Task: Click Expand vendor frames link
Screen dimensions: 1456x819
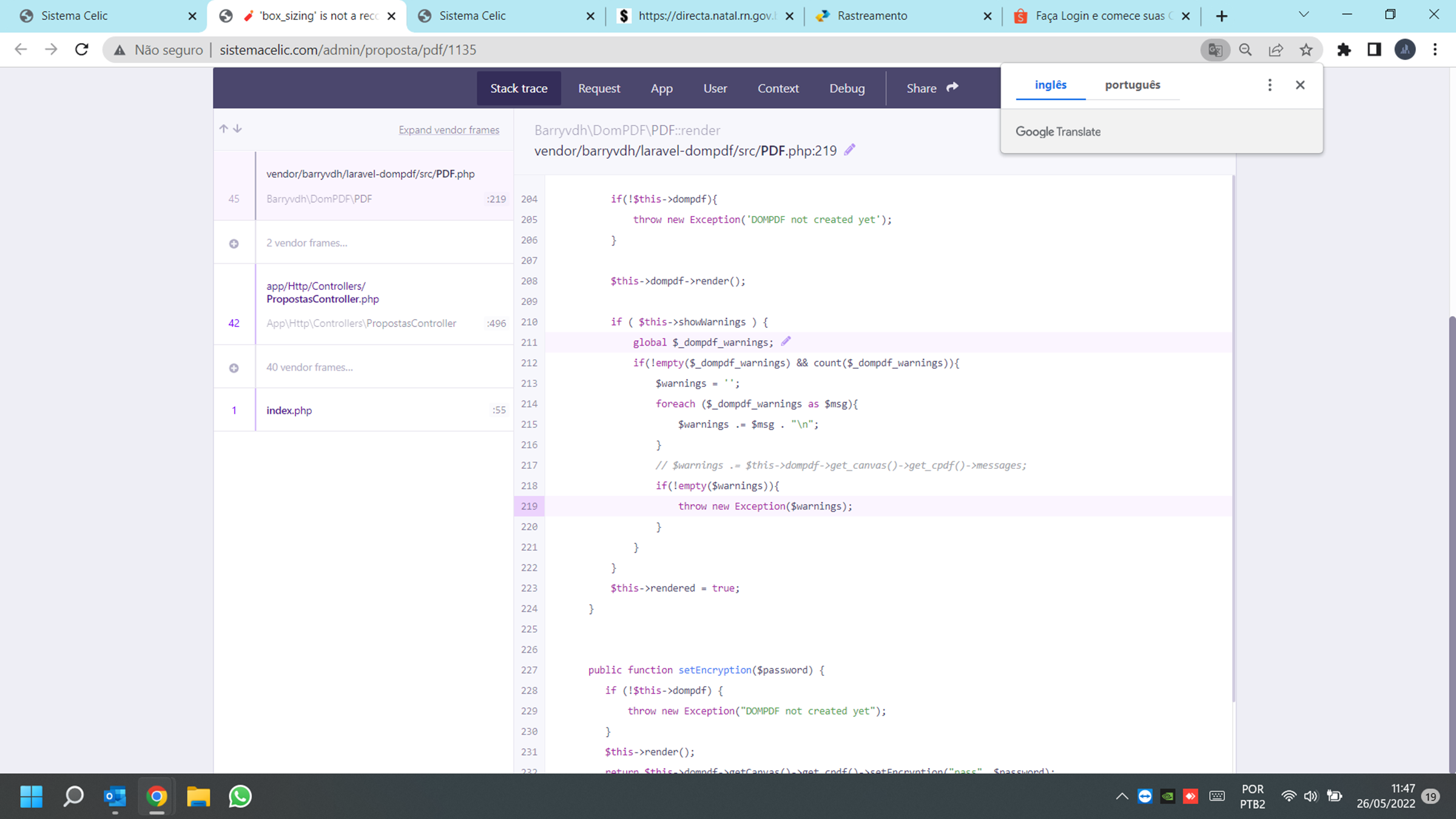Action: pos(449,130)
